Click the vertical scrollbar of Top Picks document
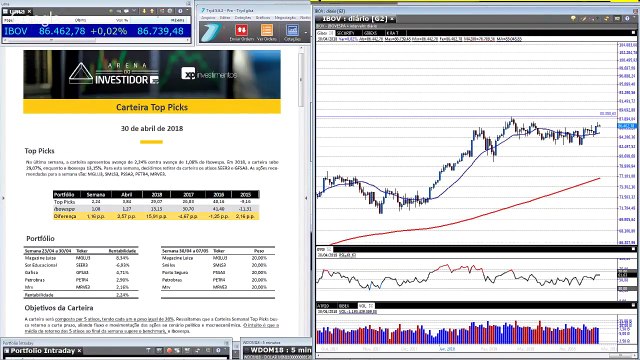The image size is (640, 360). point(302,80)
